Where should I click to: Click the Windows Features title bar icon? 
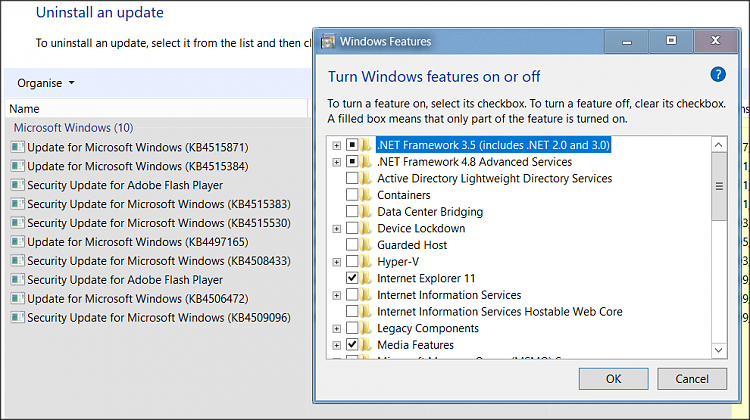pyautogui.click(x=328, y=42)
